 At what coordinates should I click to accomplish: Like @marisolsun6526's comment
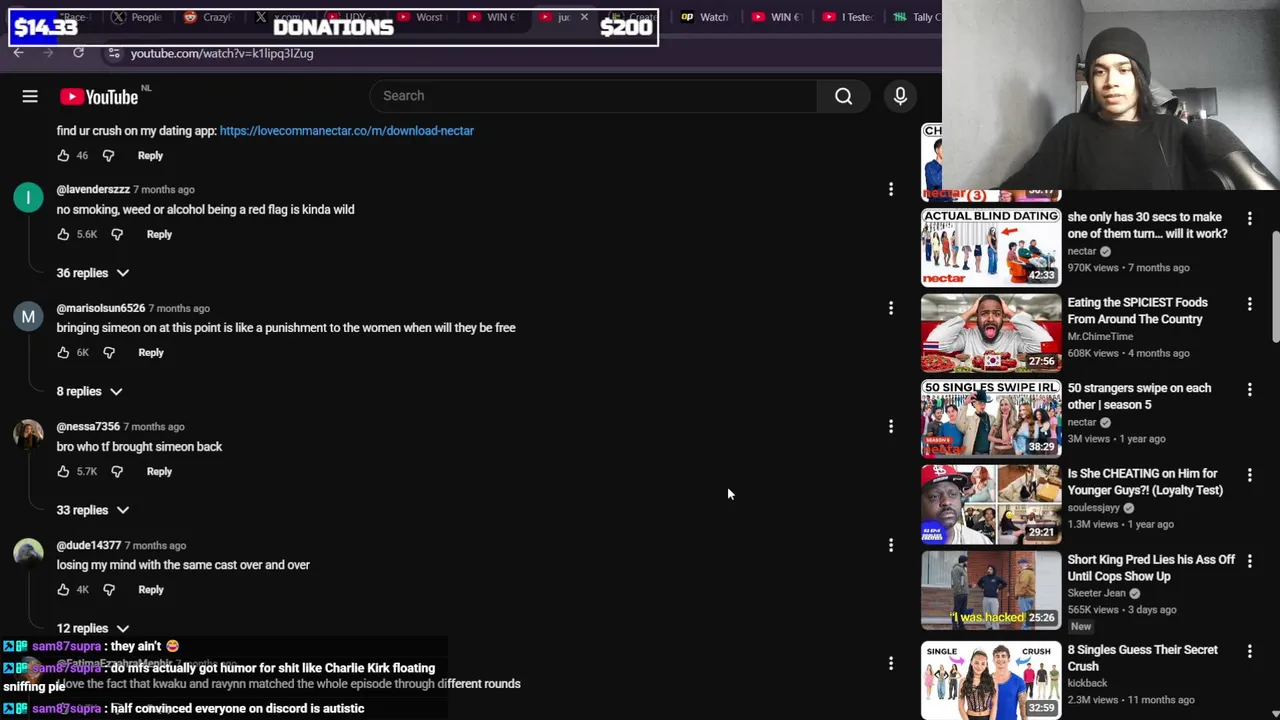(63, 352)
